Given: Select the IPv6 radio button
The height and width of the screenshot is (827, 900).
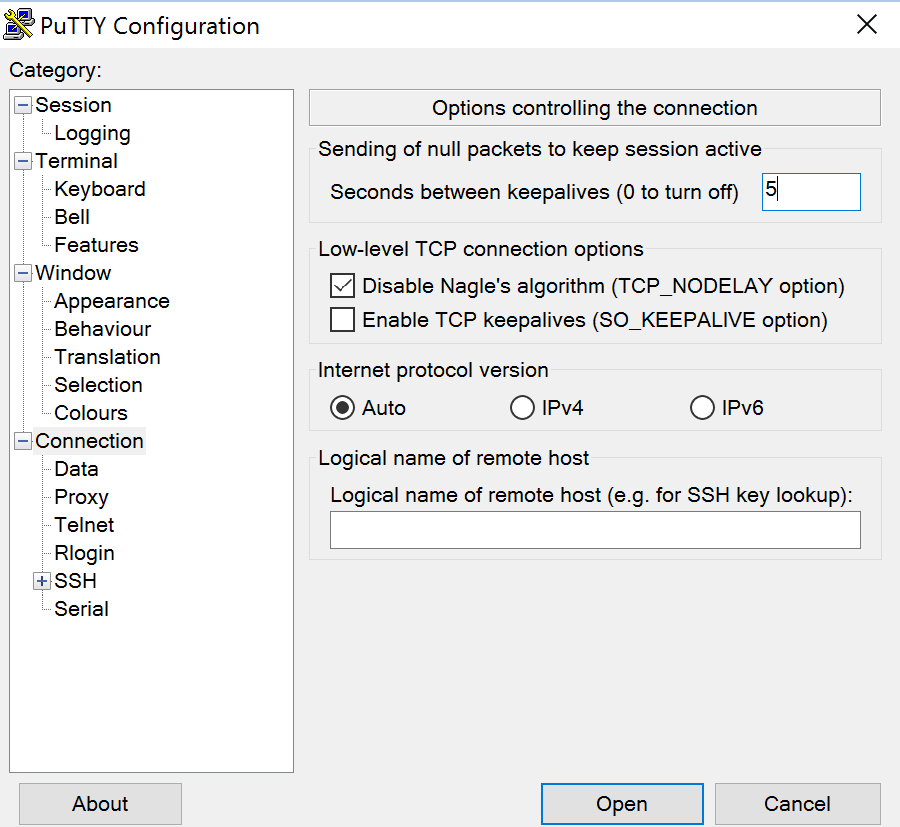Looking at the screenshot, I should point(702,407).
